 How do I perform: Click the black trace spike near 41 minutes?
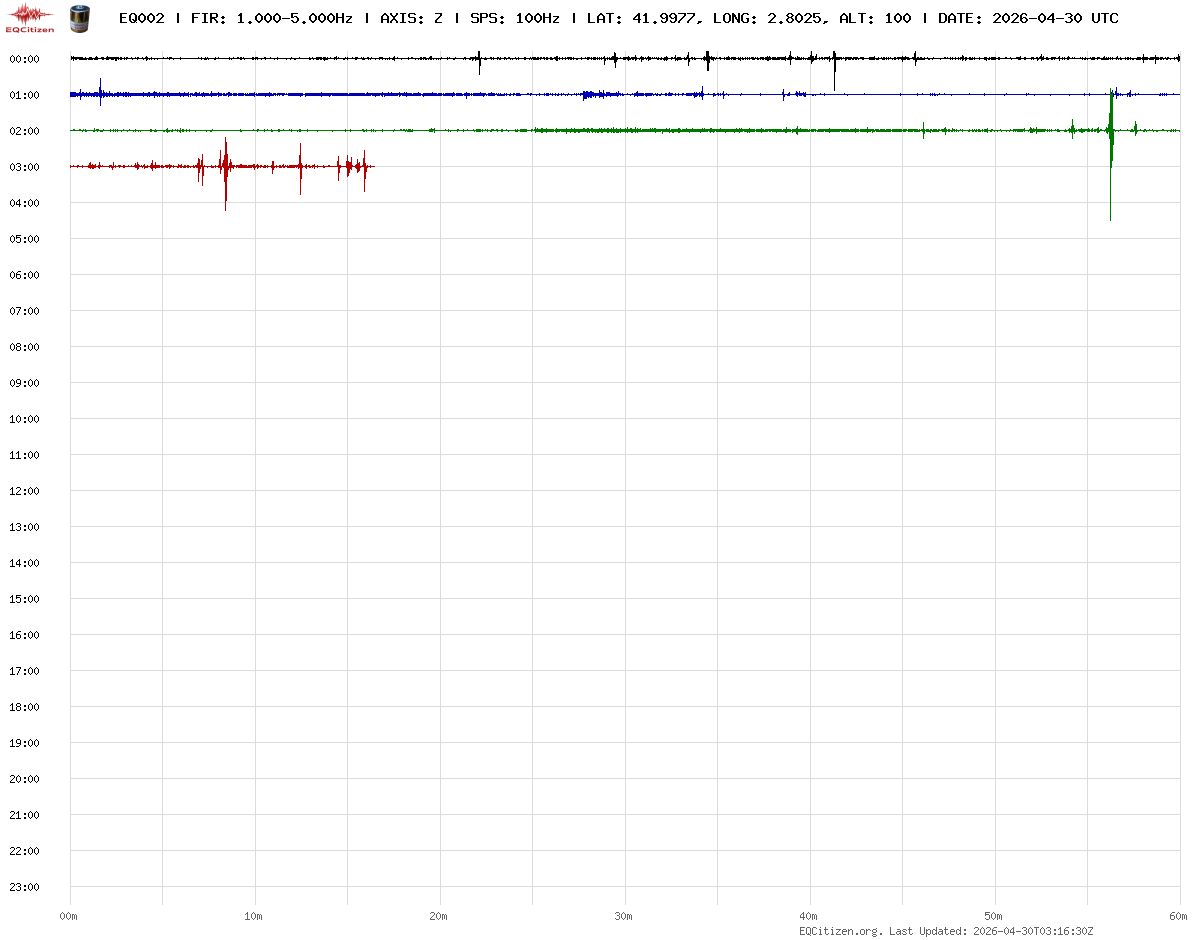pyautogui.click(x=834, y=70)
